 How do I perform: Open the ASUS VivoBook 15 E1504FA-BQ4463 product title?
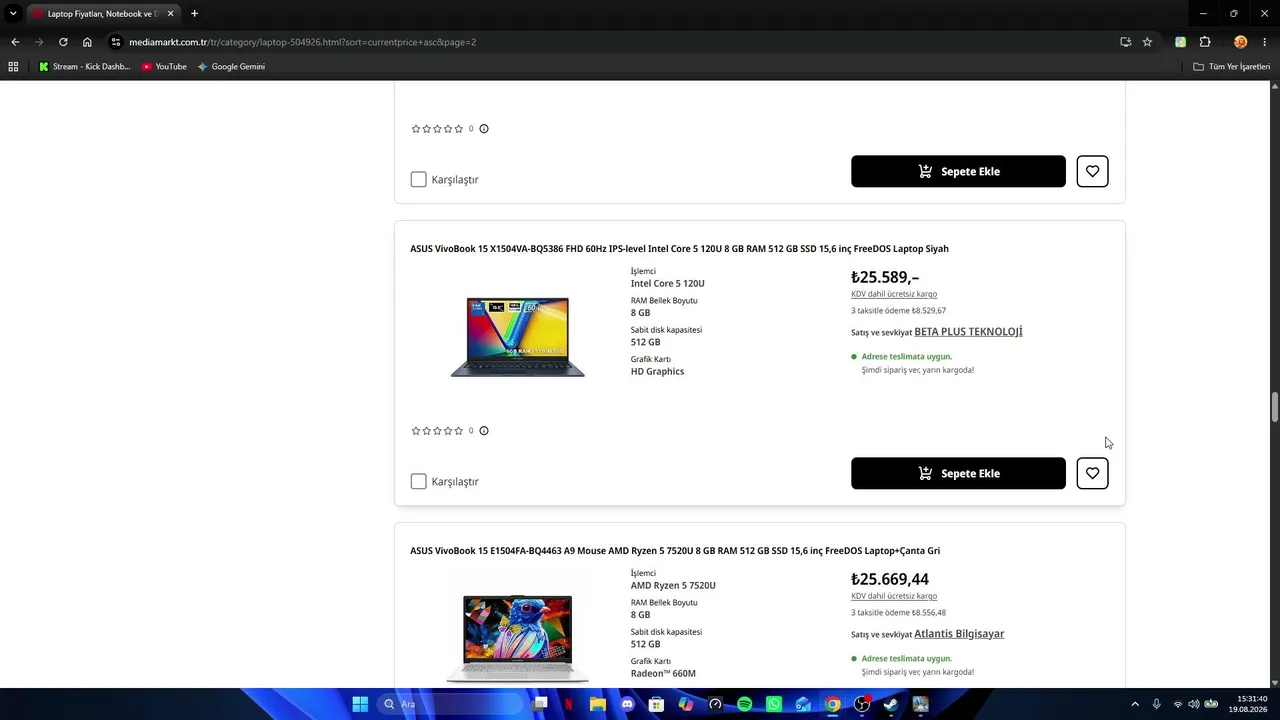point(675,551)
